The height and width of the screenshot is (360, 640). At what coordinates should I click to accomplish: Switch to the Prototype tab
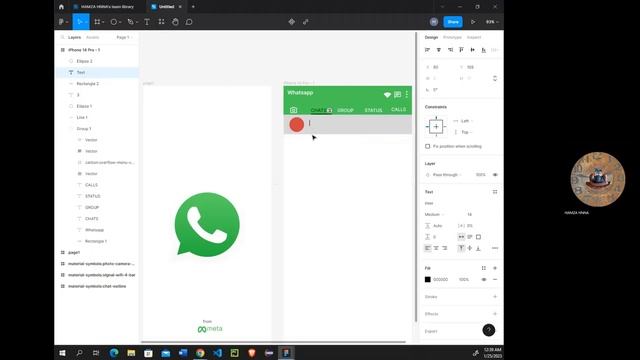coord(452,37)
